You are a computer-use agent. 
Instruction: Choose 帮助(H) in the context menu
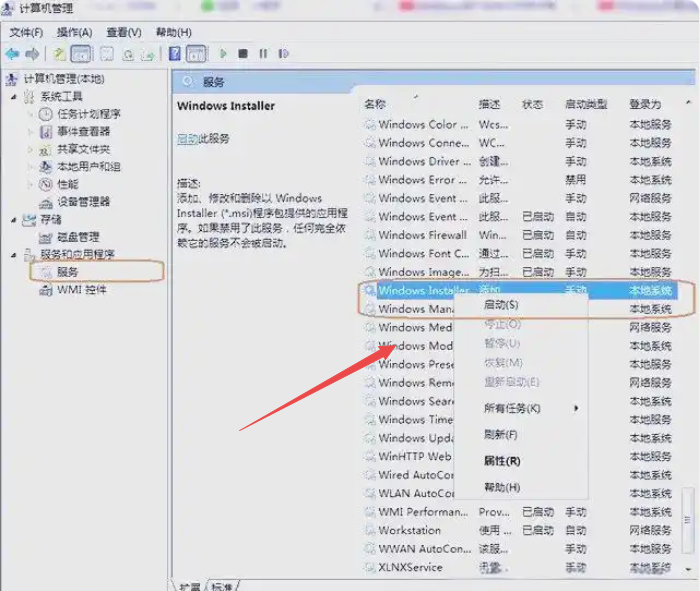[502, 487]
